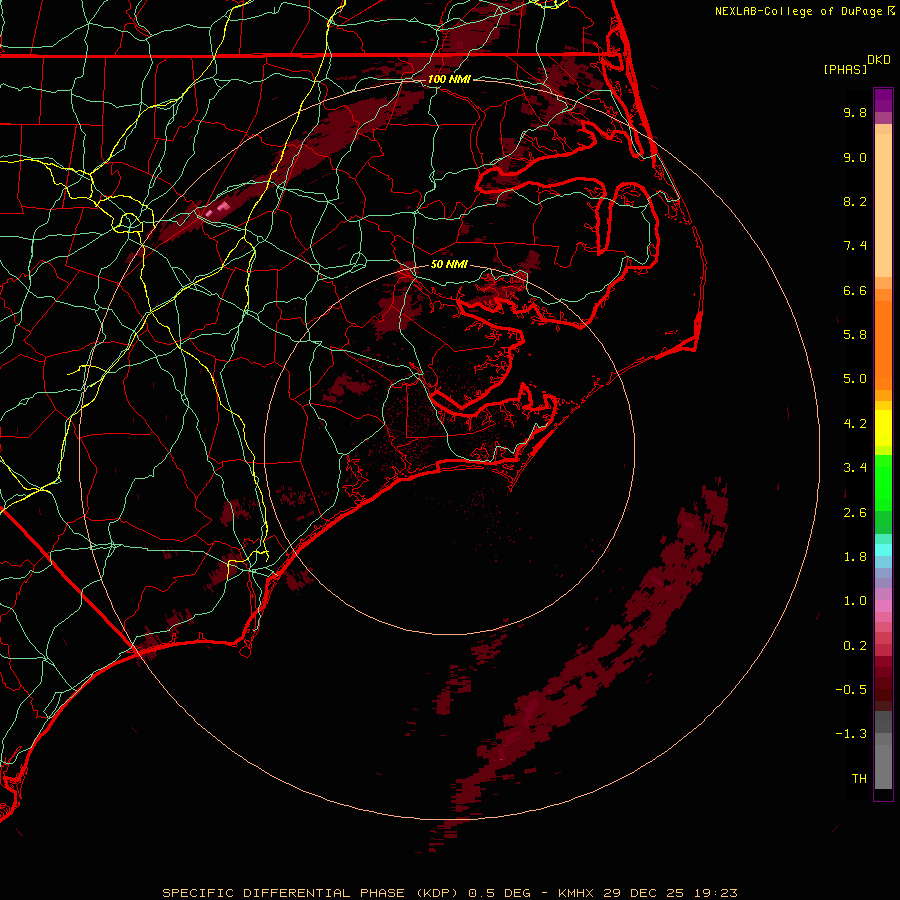Screen dimensions: 900x900
Task: Click the yellow segment of color bar
Action: [x=883, y=428]
